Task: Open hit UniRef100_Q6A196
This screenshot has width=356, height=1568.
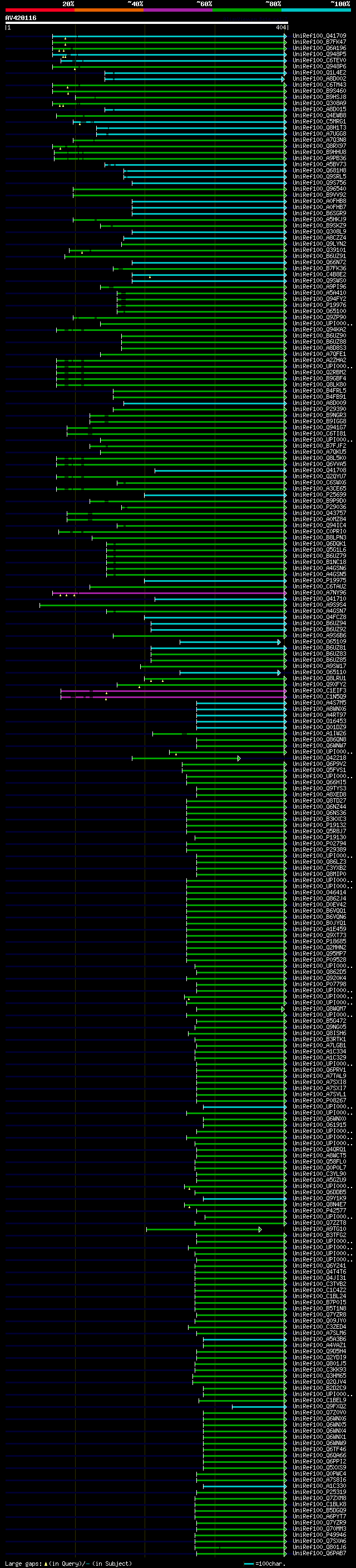Action: click(319, 48)
